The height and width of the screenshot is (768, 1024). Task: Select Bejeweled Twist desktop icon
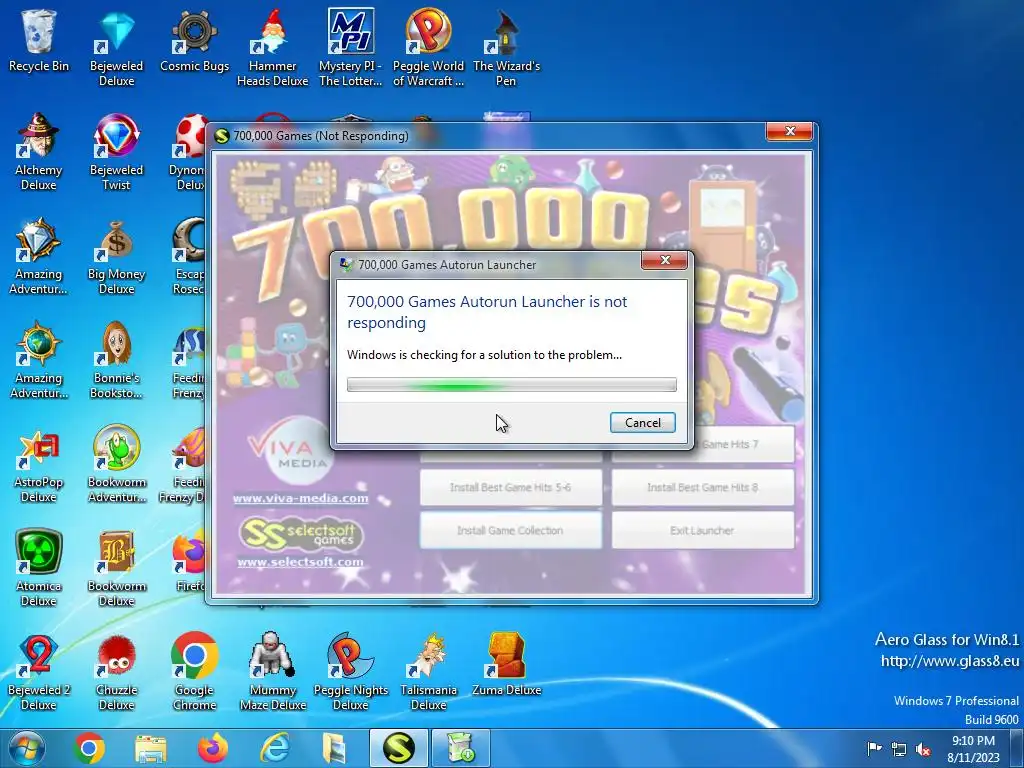click(116, 152)
